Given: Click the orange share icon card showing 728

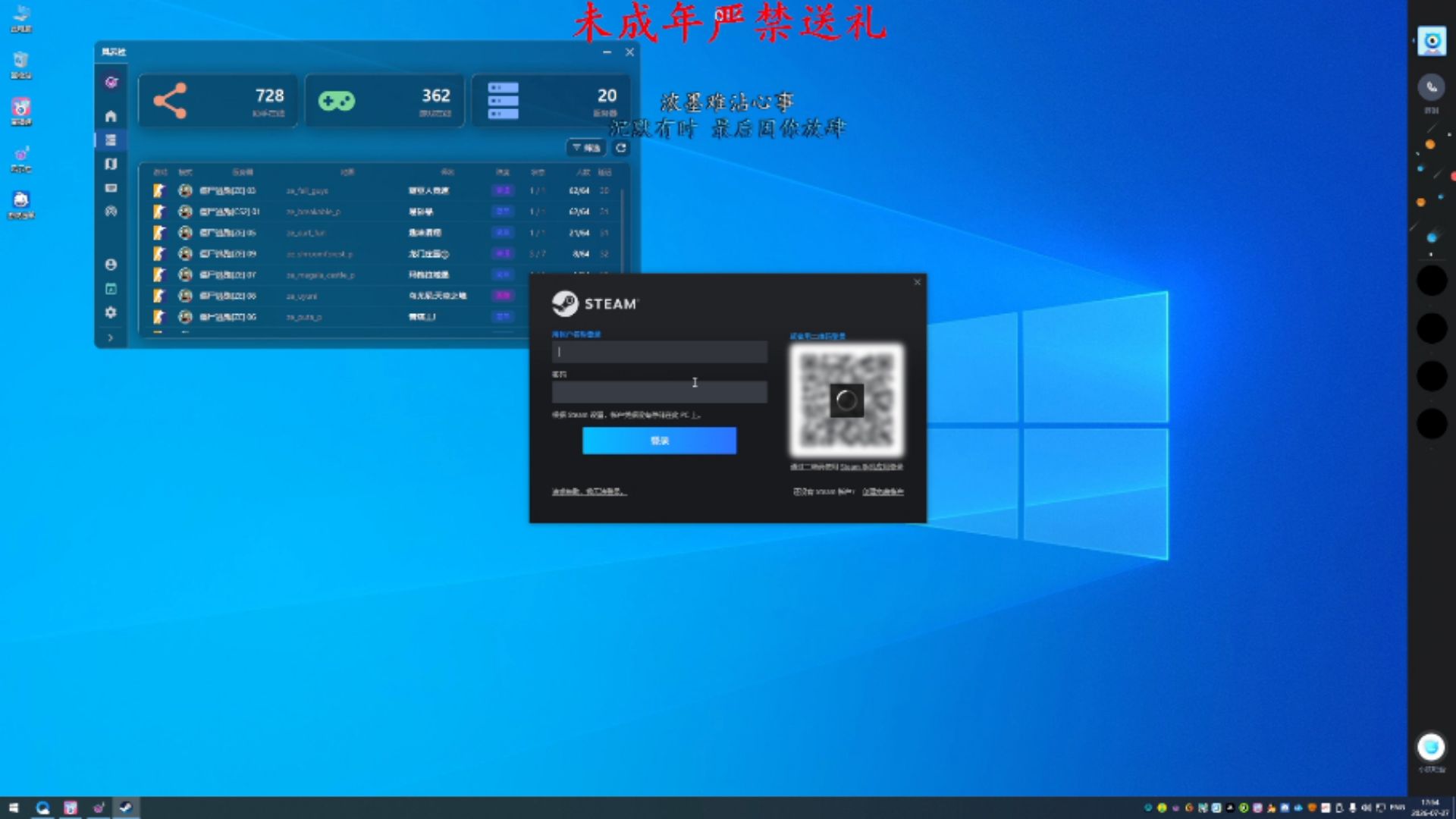Looking at the screenshot, I should point(218,101).
